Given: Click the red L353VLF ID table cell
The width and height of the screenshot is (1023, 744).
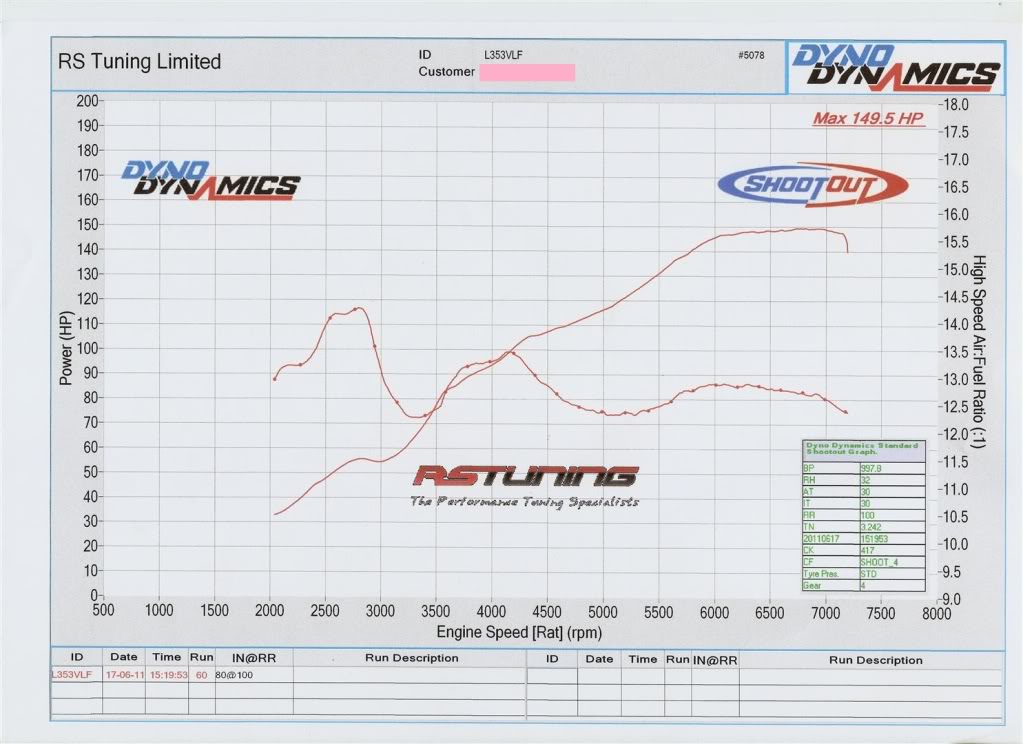Looking at the screenshot, I should pyautogui.click(x=74, y=675).
